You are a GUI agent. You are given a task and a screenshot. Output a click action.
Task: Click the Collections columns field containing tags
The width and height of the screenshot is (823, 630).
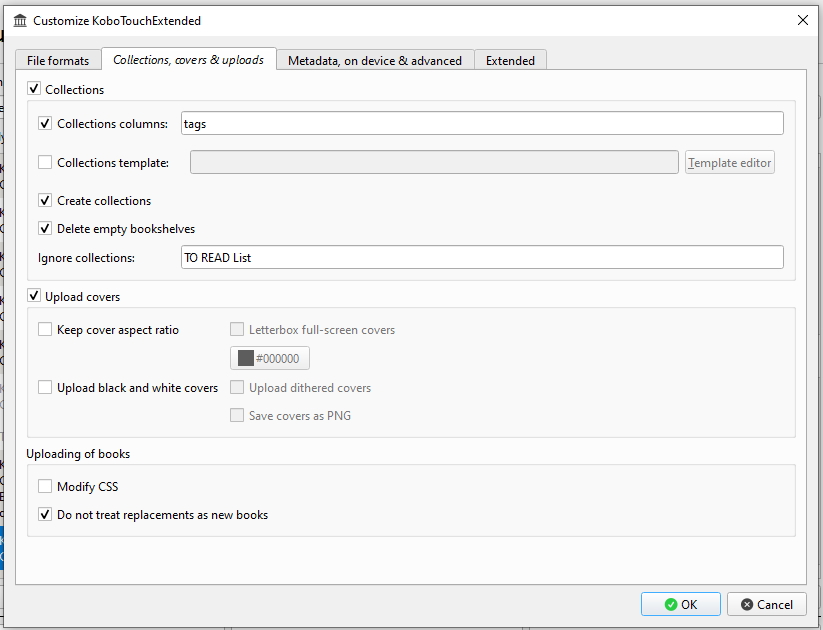pyautogui.click(x=482, y=123)
